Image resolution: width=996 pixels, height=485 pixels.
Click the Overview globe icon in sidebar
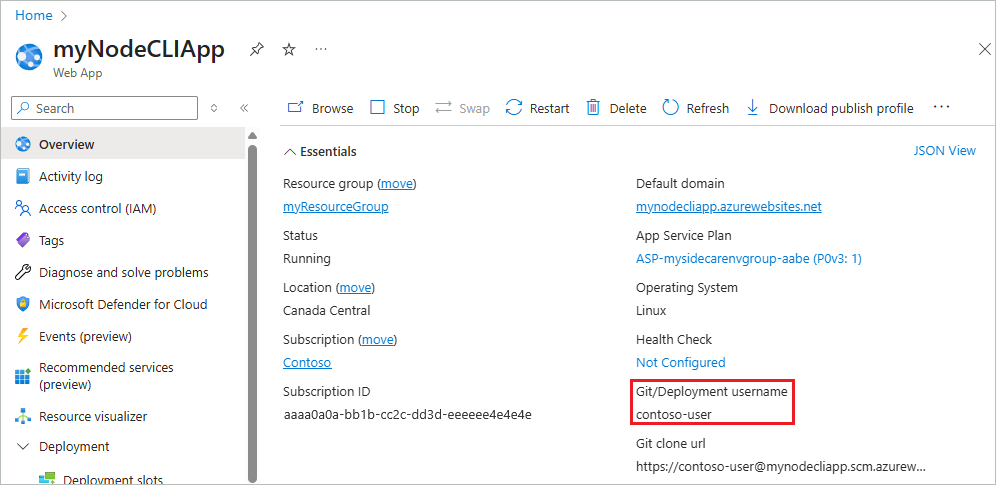click(x=23, y=144)
